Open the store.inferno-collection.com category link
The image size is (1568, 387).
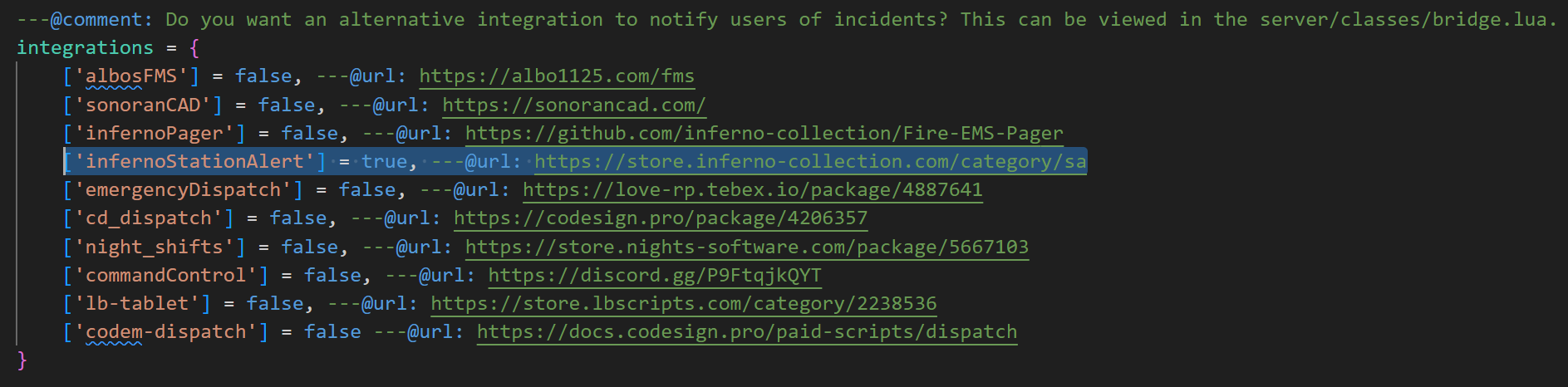(809, 162)
